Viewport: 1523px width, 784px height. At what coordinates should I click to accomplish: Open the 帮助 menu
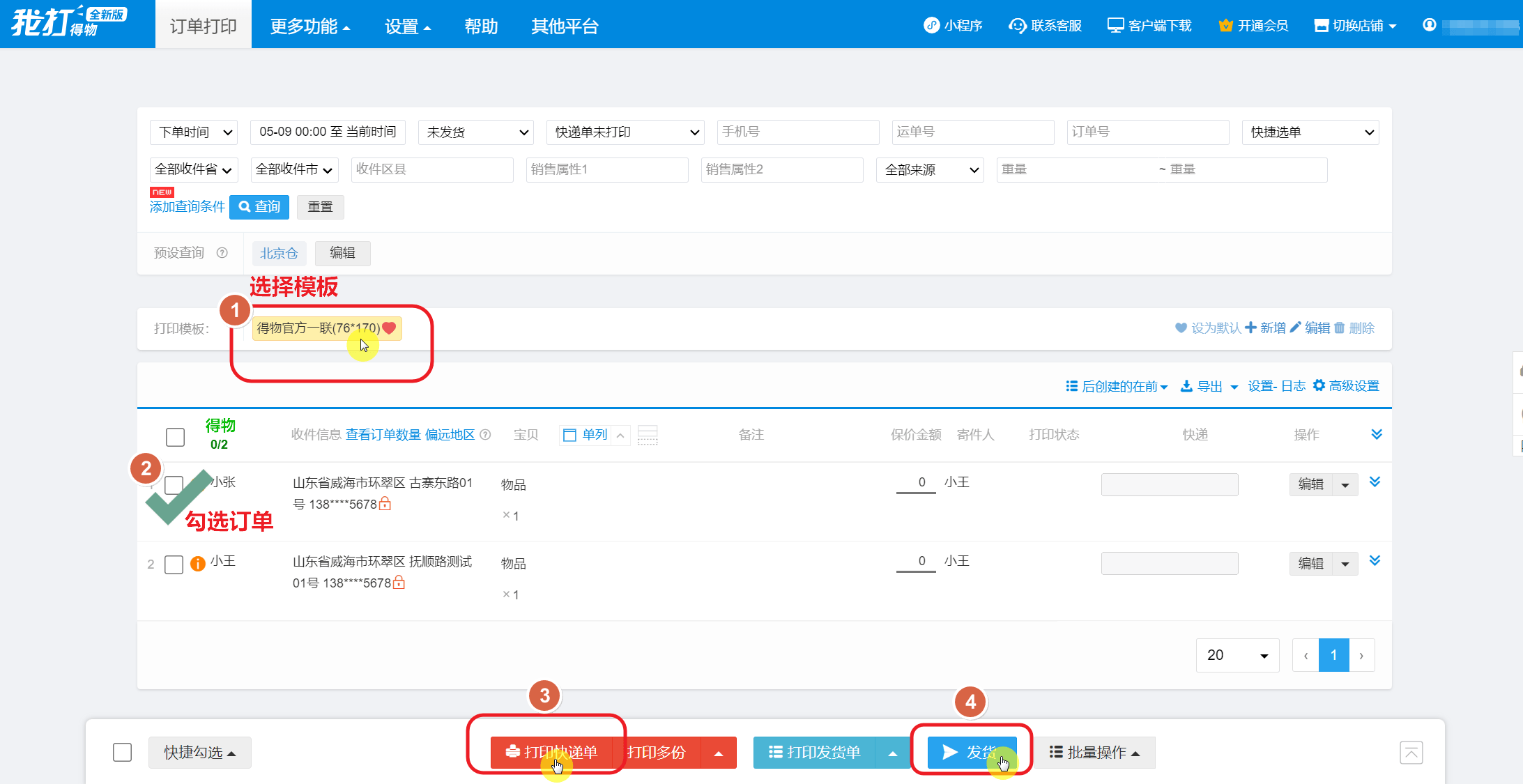pos(482,26)
